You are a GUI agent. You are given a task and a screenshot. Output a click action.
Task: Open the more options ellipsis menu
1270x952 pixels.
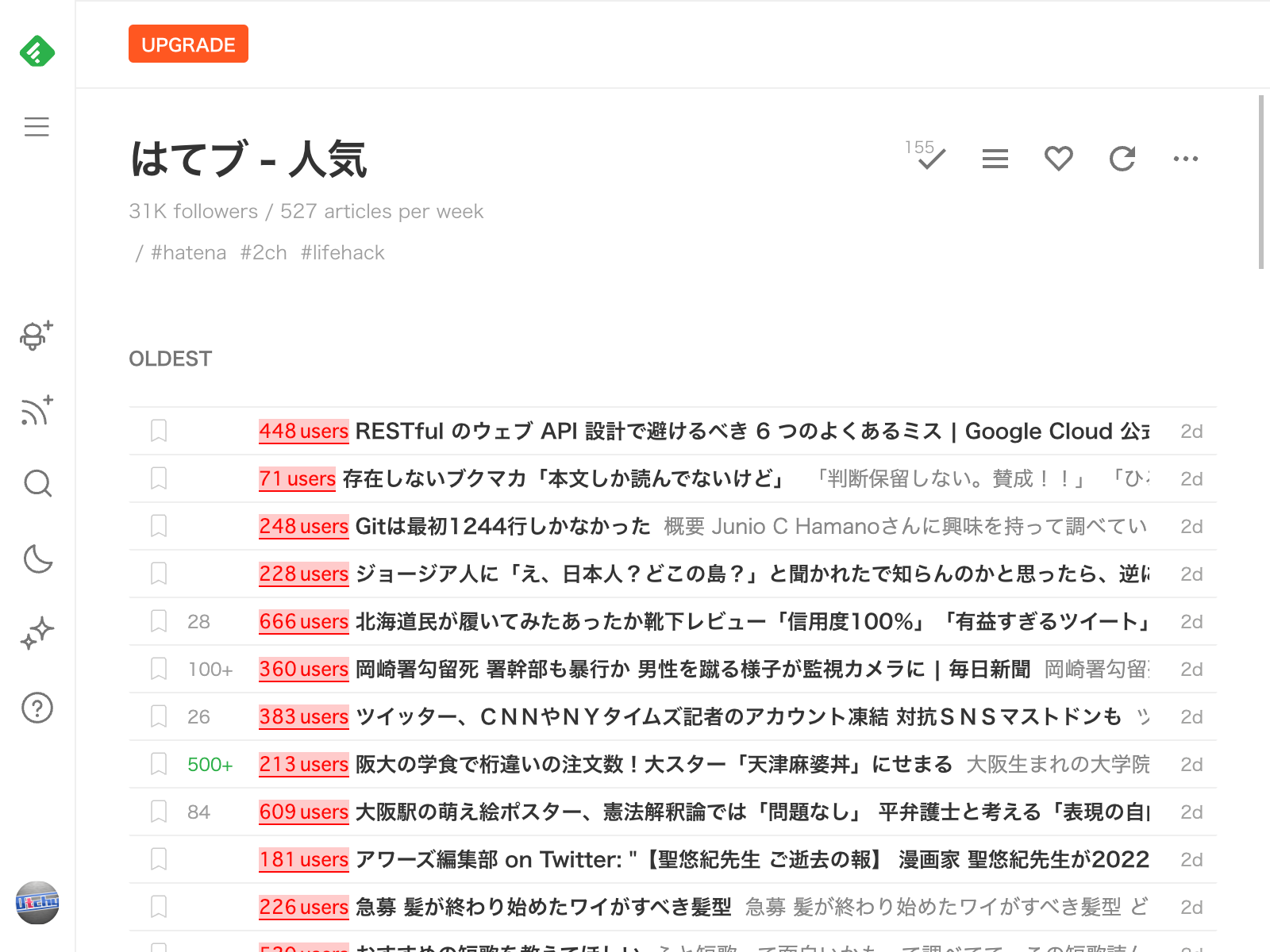(x=1186, y=159)
